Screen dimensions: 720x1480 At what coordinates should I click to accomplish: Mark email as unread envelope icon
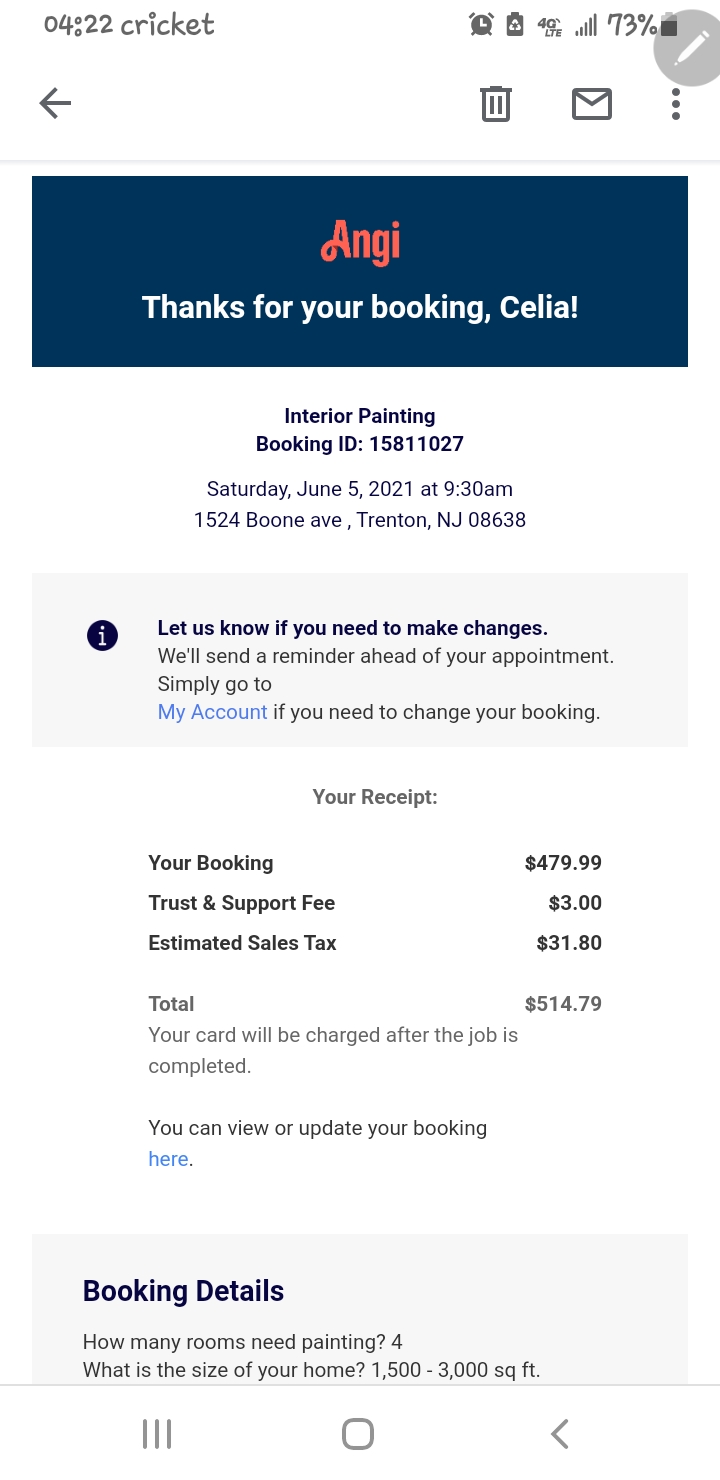pos(592,103)
